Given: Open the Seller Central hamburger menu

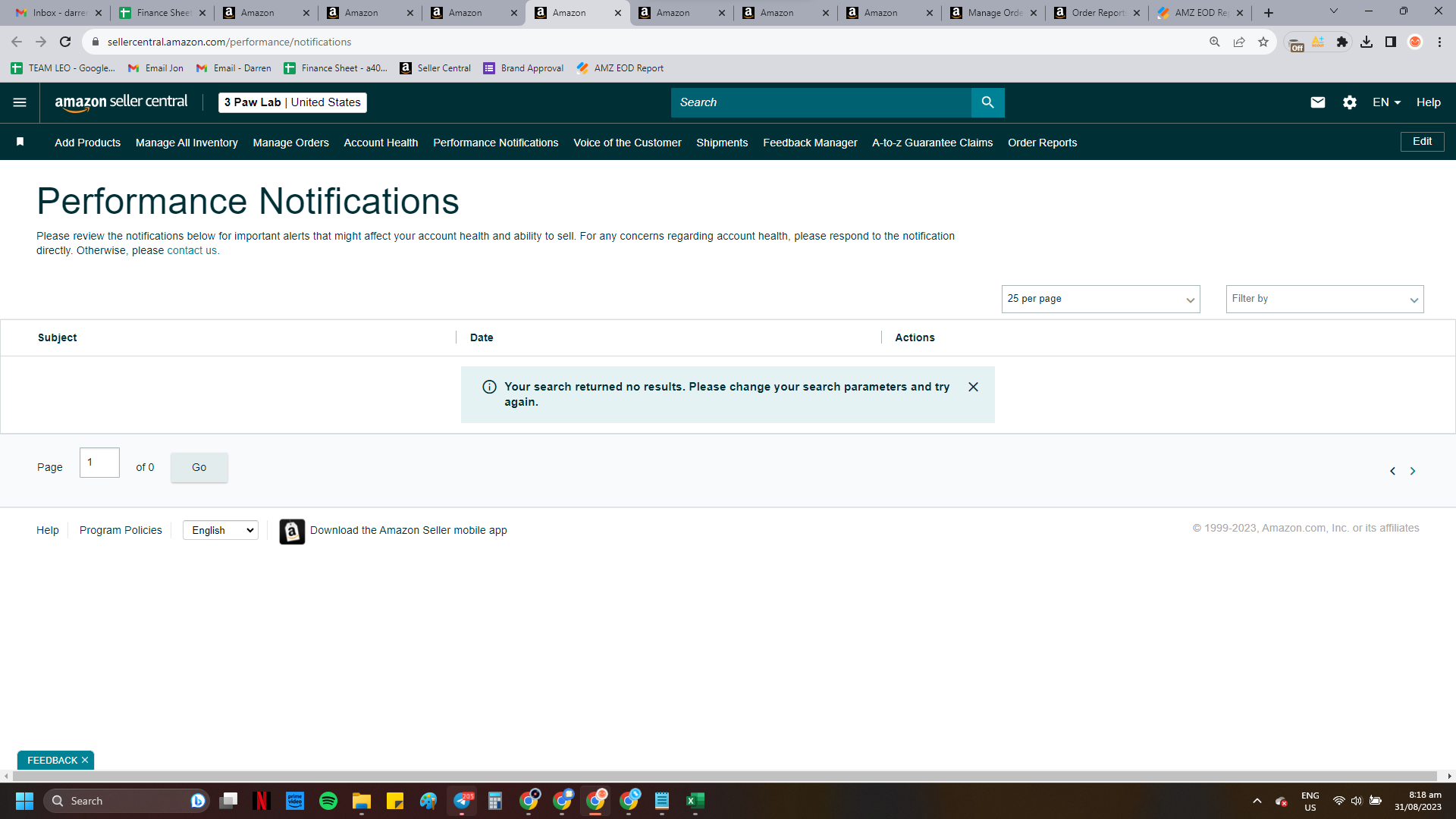Looking at the screenshot, I should point(20,102).
